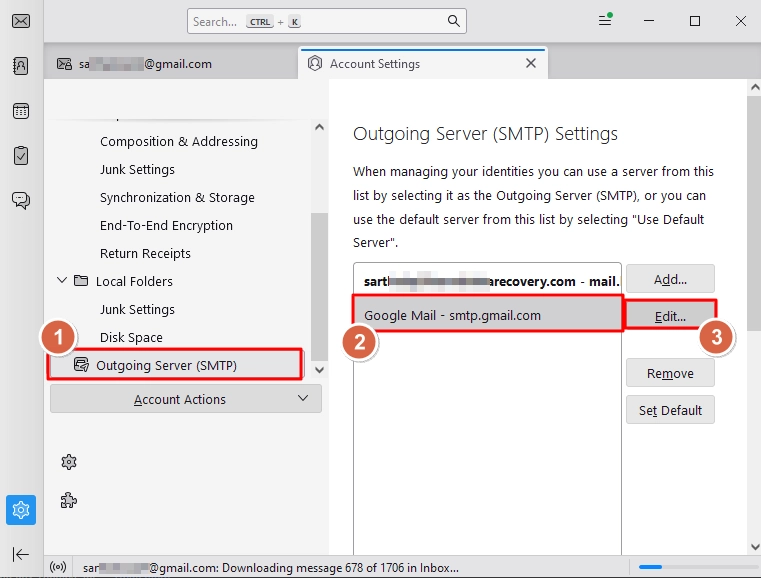Screen dimensions: 761x578
Task: Switch to the gmail.com mail tab
Action: 171,64
